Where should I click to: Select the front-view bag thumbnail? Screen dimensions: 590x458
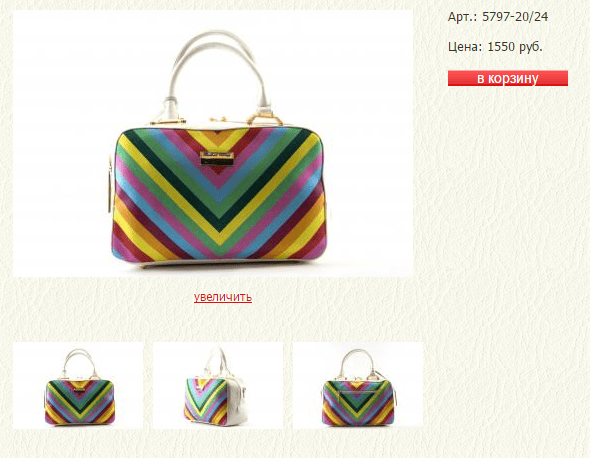(78, 385)
